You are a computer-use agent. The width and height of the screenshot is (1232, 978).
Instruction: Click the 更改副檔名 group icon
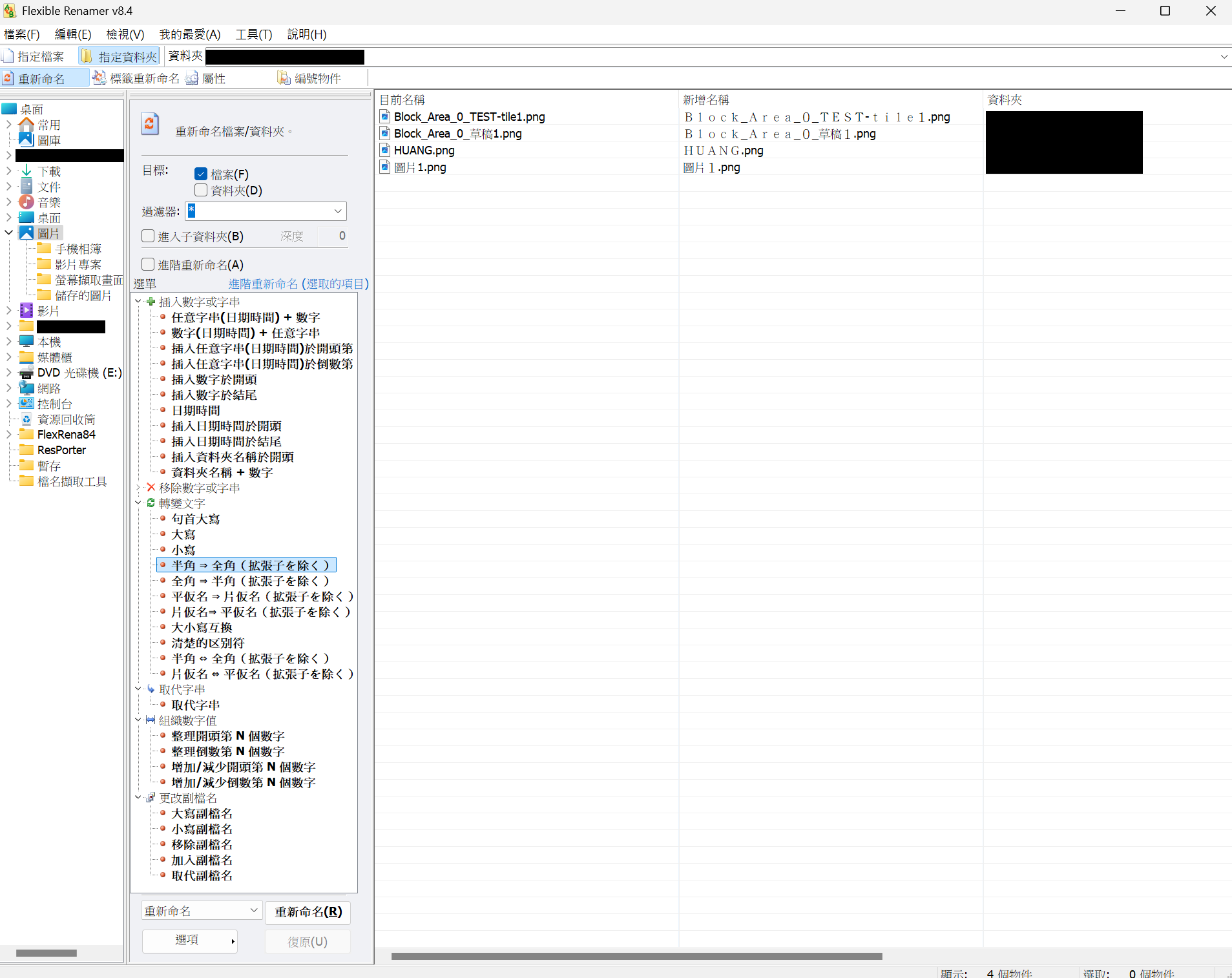pyautogui.click(x=151, y=797)
